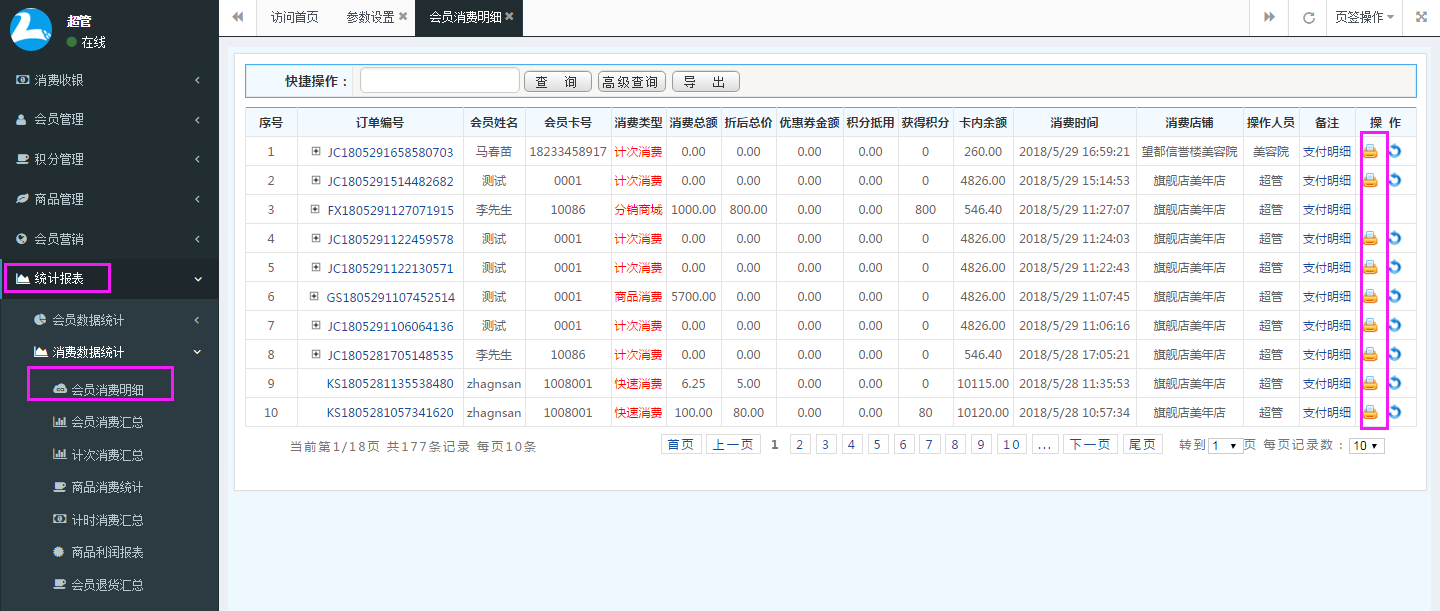Open 商品管理 in the sidebar

coord(109,199)
